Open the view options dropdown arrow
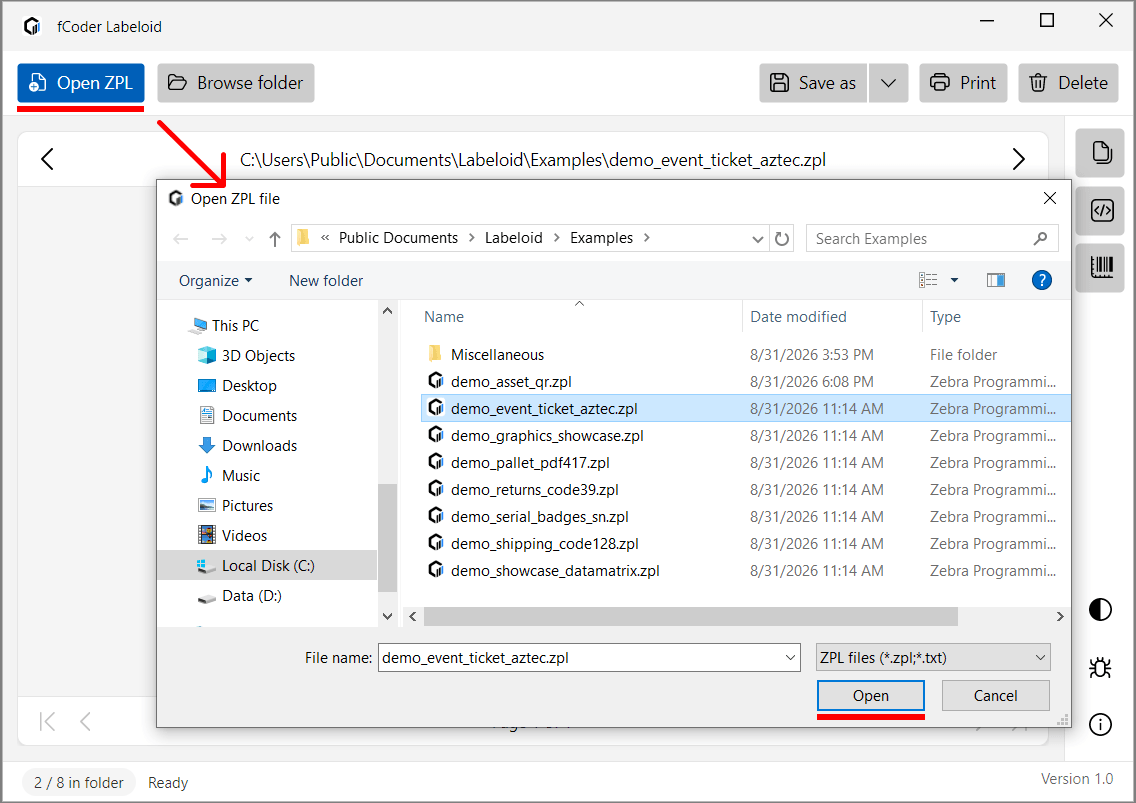The height and width of the screenshot is (803, 1136). click(x=954, y=280)
